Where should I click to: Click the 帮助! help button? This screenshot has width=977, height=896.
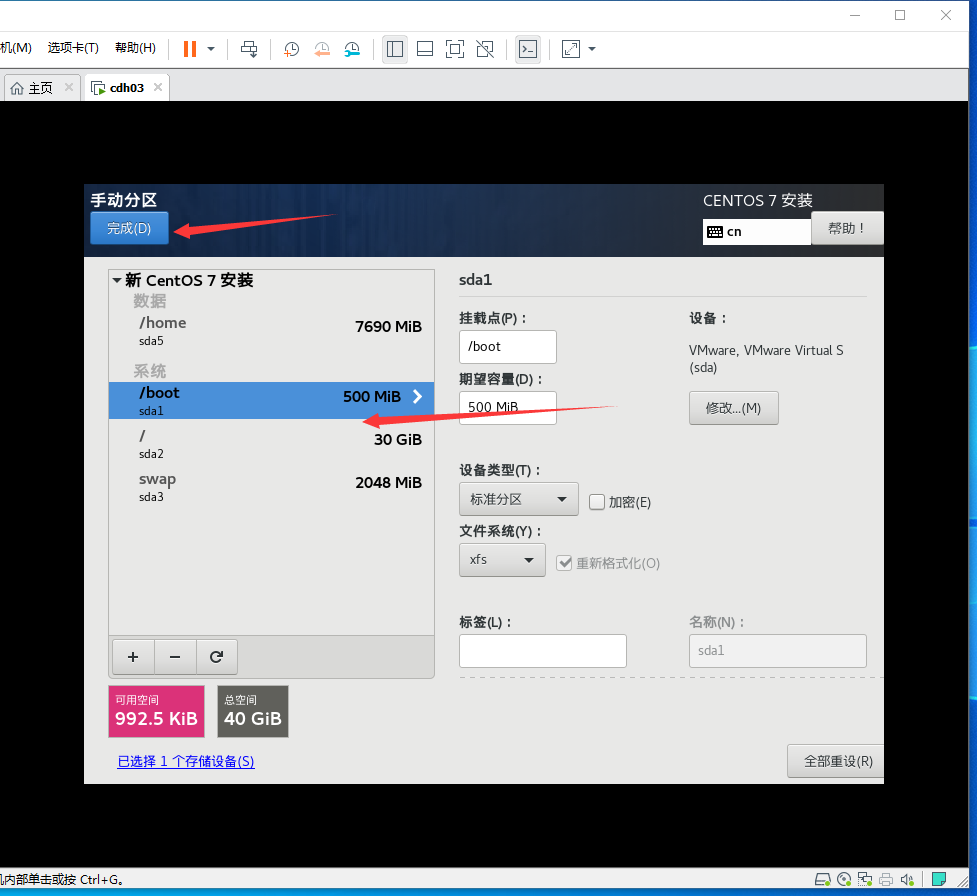click(847, 228)
